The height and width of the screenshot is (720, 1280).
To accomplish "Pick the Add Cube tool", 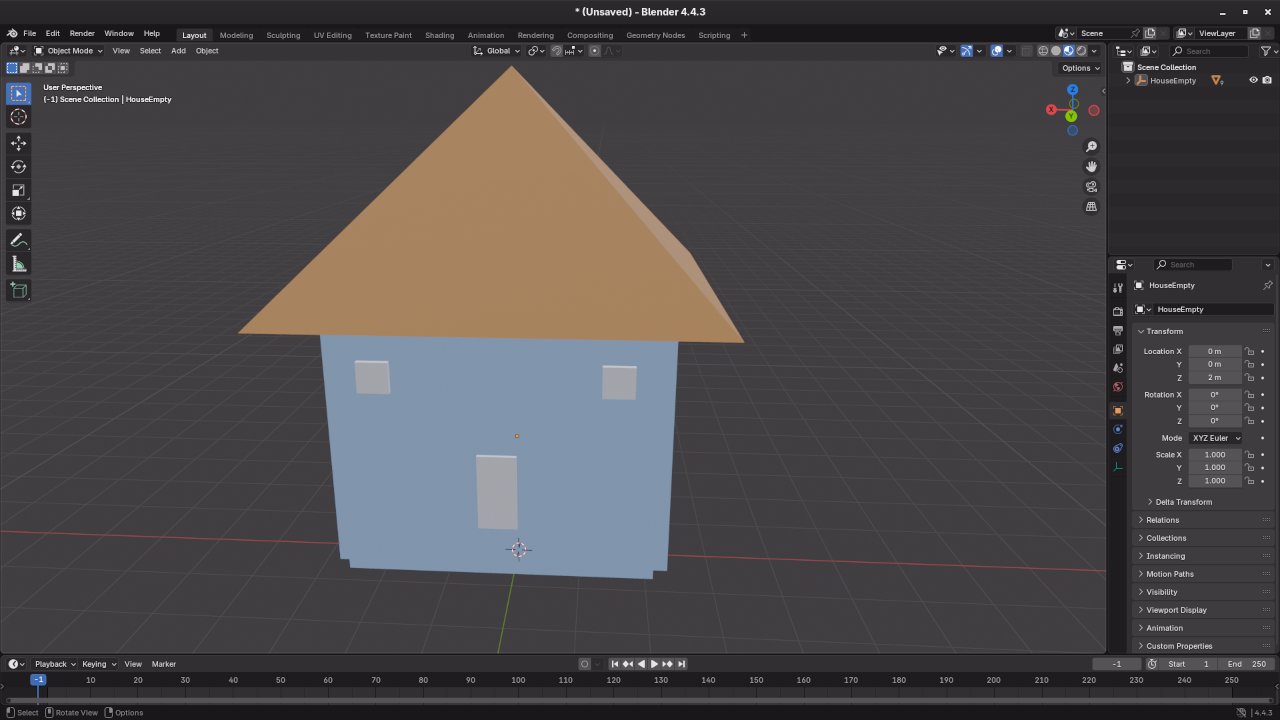I will [x=18, y=290].
